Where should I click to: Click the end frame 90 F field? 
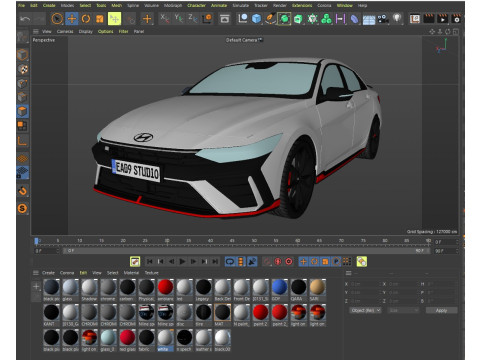pos(446,251)
